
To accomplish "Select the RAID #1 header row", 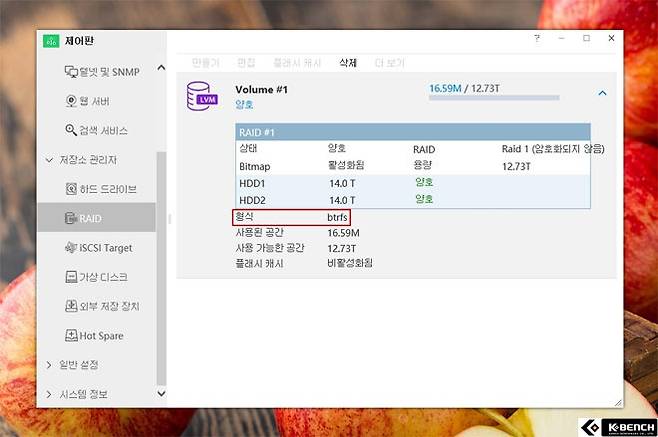I will pyautogui.click(x=412, y=131).
